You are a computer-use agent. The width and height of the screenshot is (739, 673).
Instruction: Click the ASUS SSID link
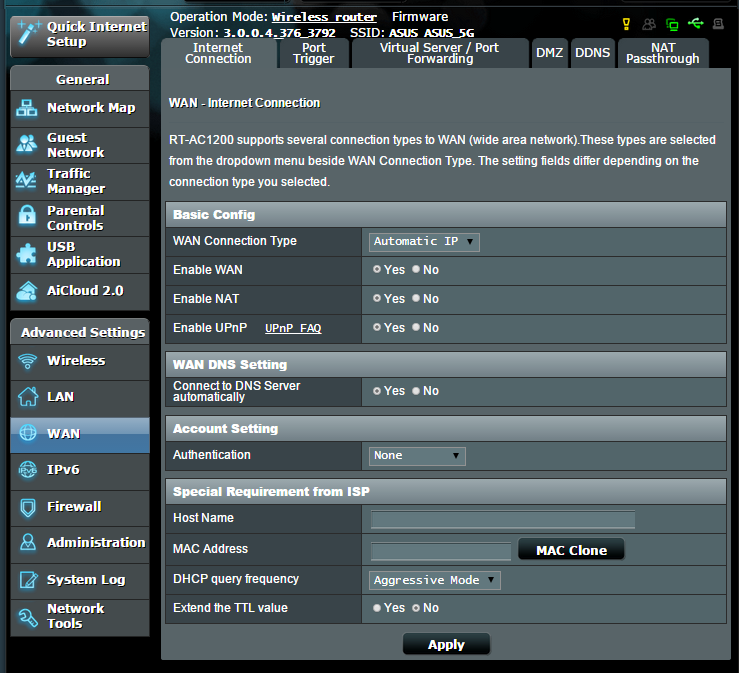[x=403, y=33]
